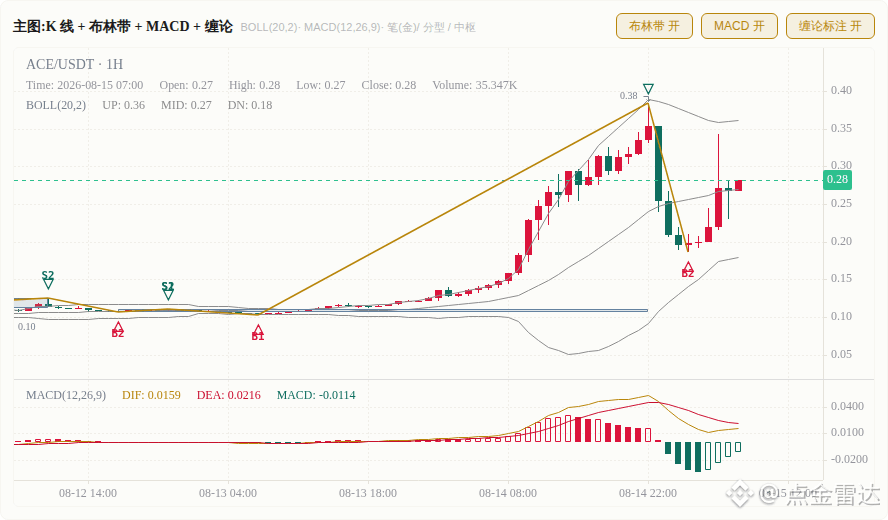
Task: Click the MID: 0.27 Bollinger value
Action: point(186,105)
